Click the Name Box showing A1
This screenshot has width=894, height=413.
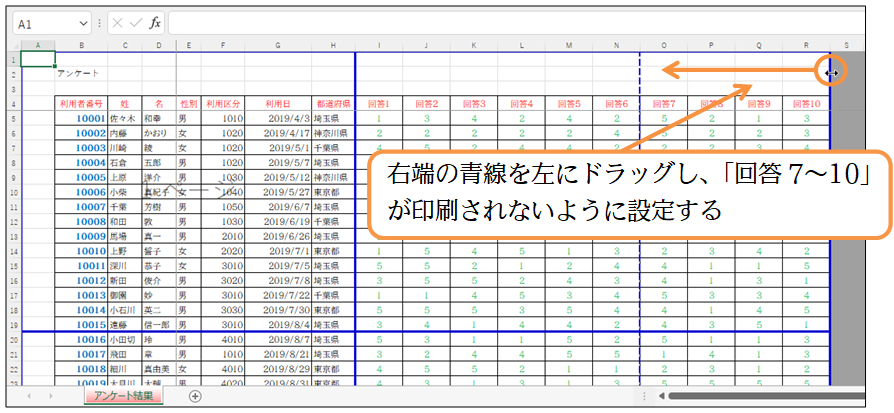point(51,24)
